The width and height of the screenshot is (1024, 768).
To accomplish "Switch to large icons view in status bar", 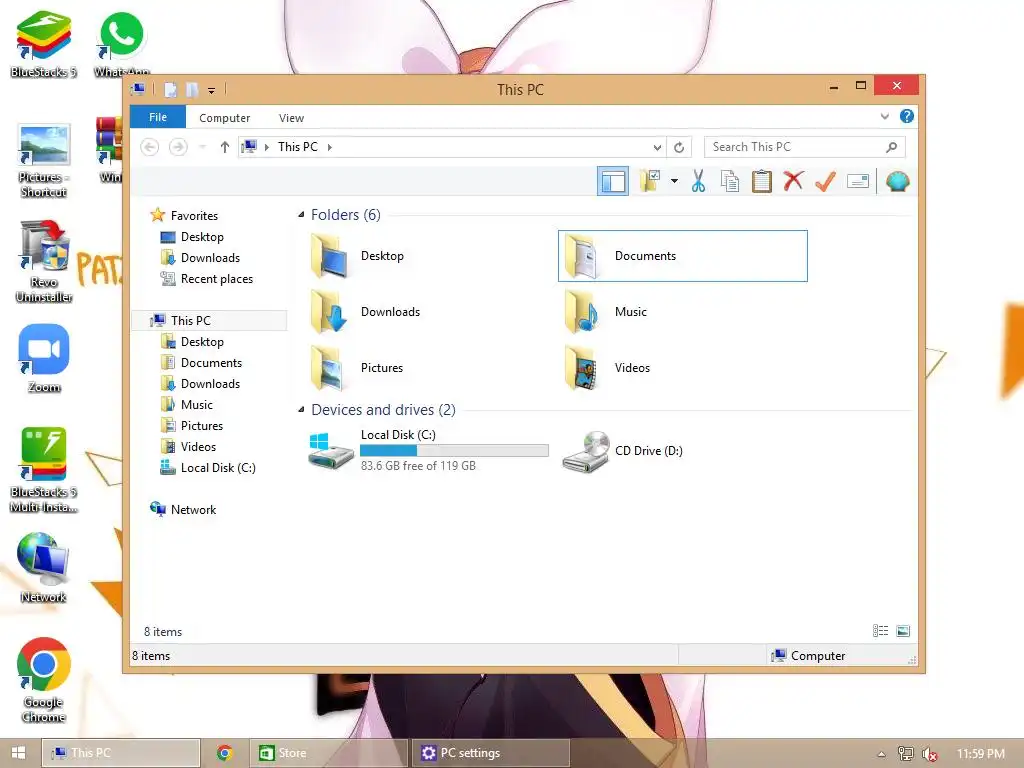I will pos(903,631).
